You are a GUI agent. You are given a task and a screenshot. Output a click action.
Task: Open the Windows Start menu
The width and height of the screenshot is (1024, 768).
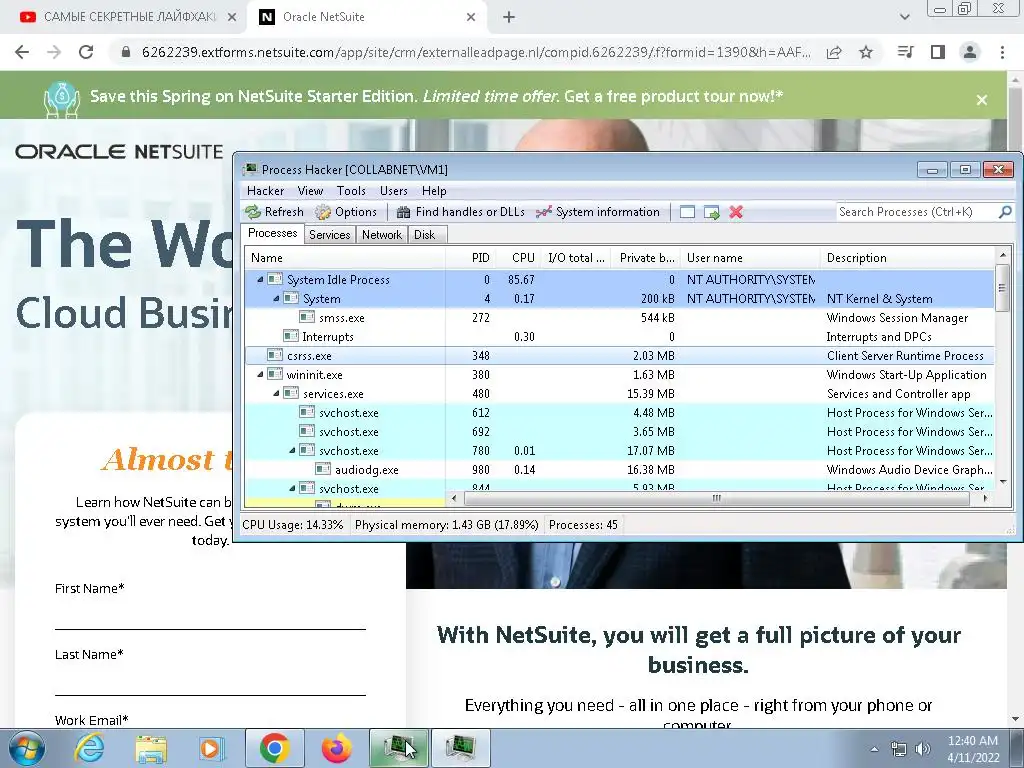[27, 748]
